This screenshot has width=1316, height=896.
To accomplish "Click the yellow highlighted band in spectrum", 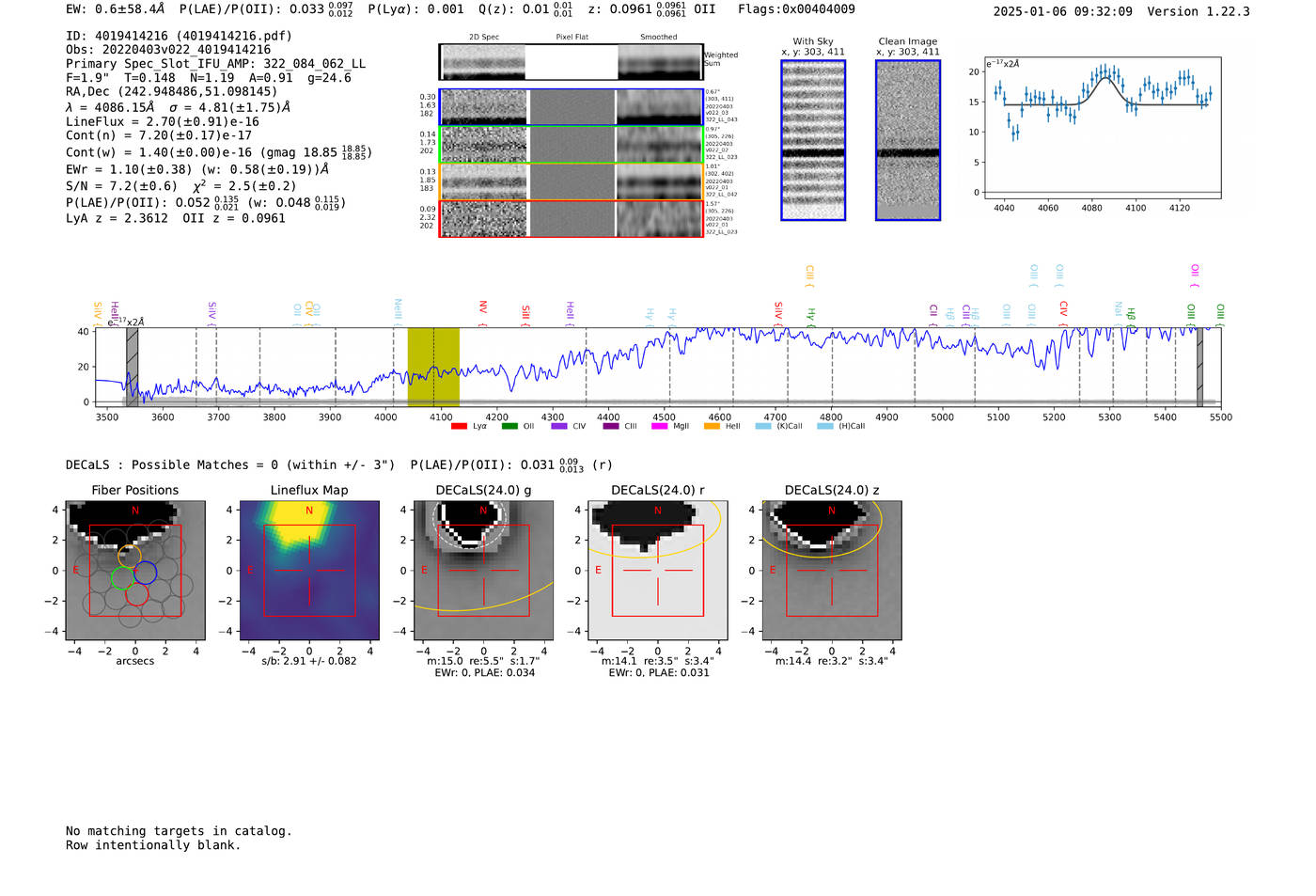I will click(433, 366).
